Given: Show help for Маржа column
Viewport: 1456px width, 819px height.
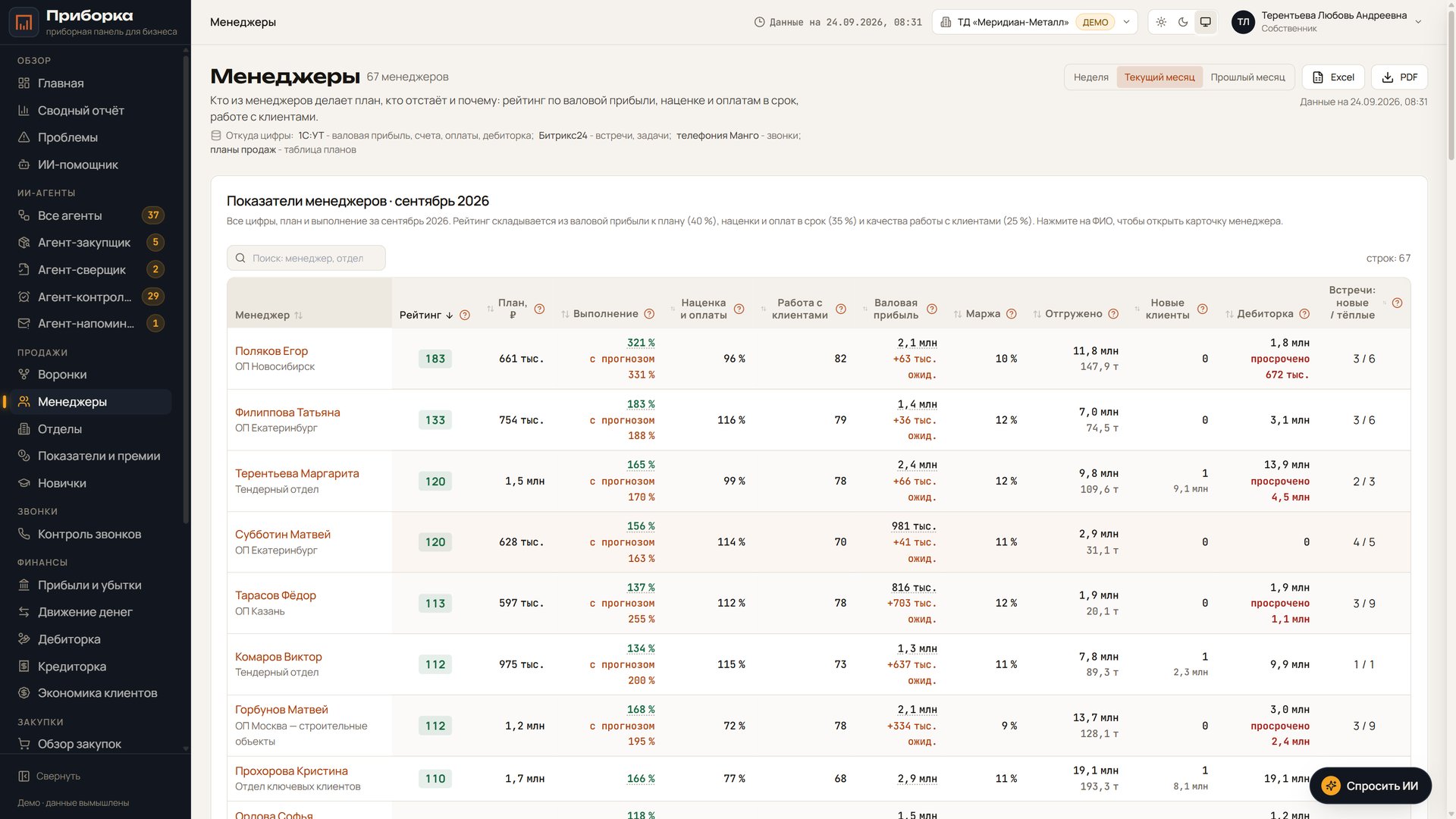Looking at the screenshot, I should [1011, 314].
